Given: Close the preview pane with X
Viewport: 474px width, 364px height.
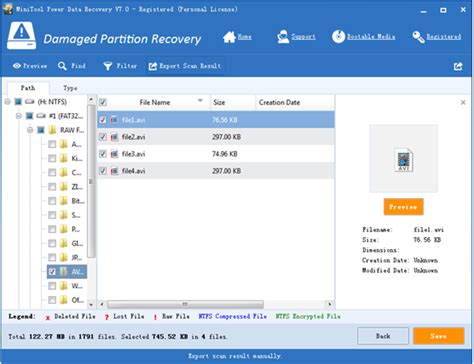Looking at the screenshot, I should pos(463,102).
